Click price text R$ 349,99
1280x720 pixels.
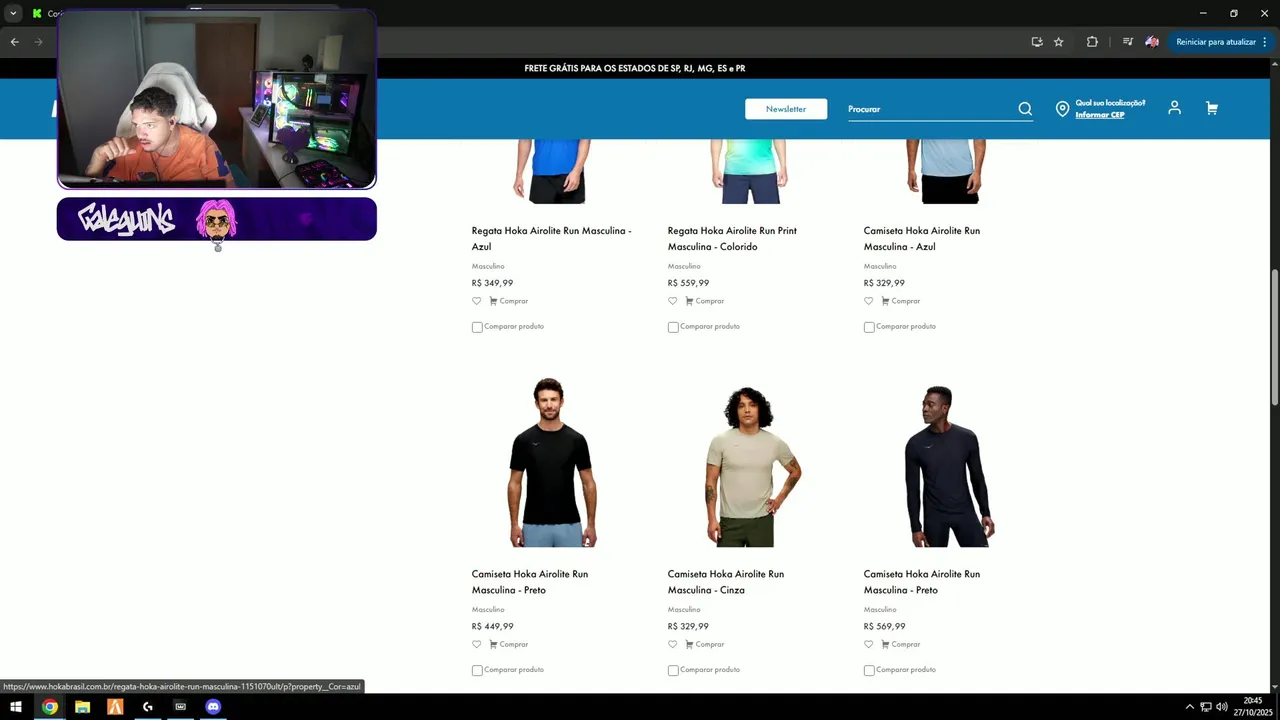click(492, 283)
